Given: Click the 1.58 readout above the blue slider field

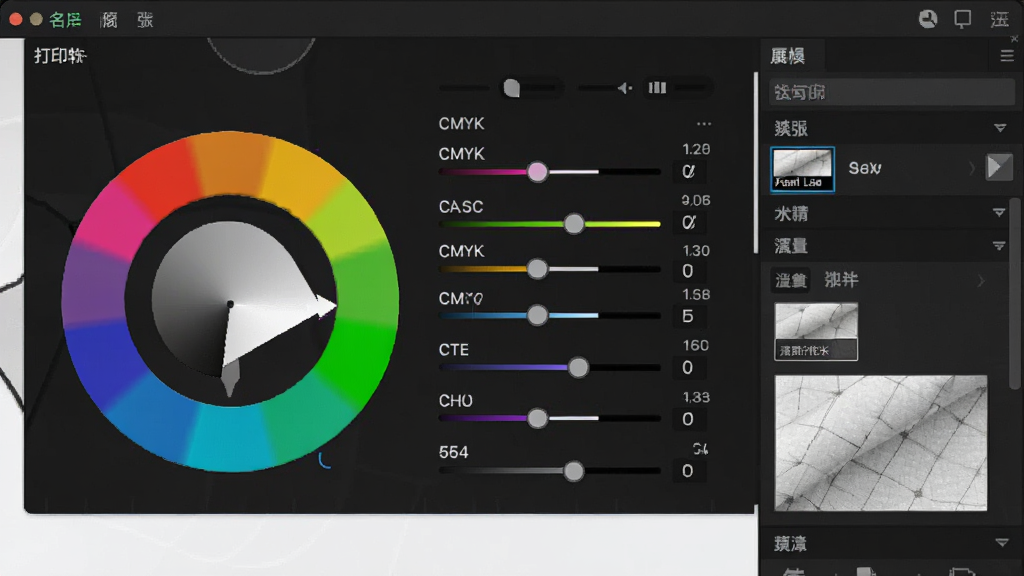Looking at the screenshot, I should pos(696,295).
